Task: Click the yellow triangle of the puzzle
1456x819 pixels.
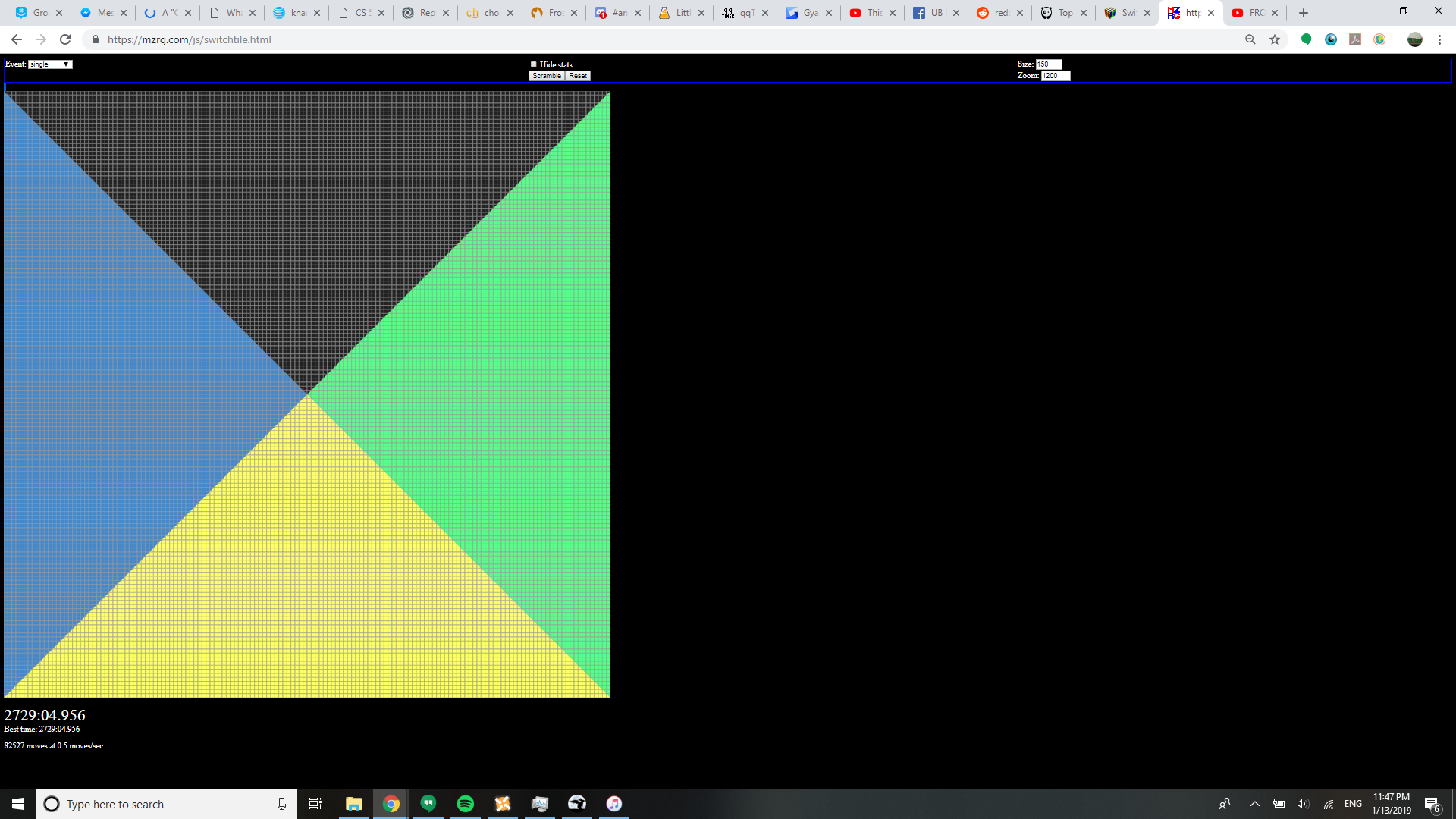Action: pyautogui.click(x=307, y=576)
